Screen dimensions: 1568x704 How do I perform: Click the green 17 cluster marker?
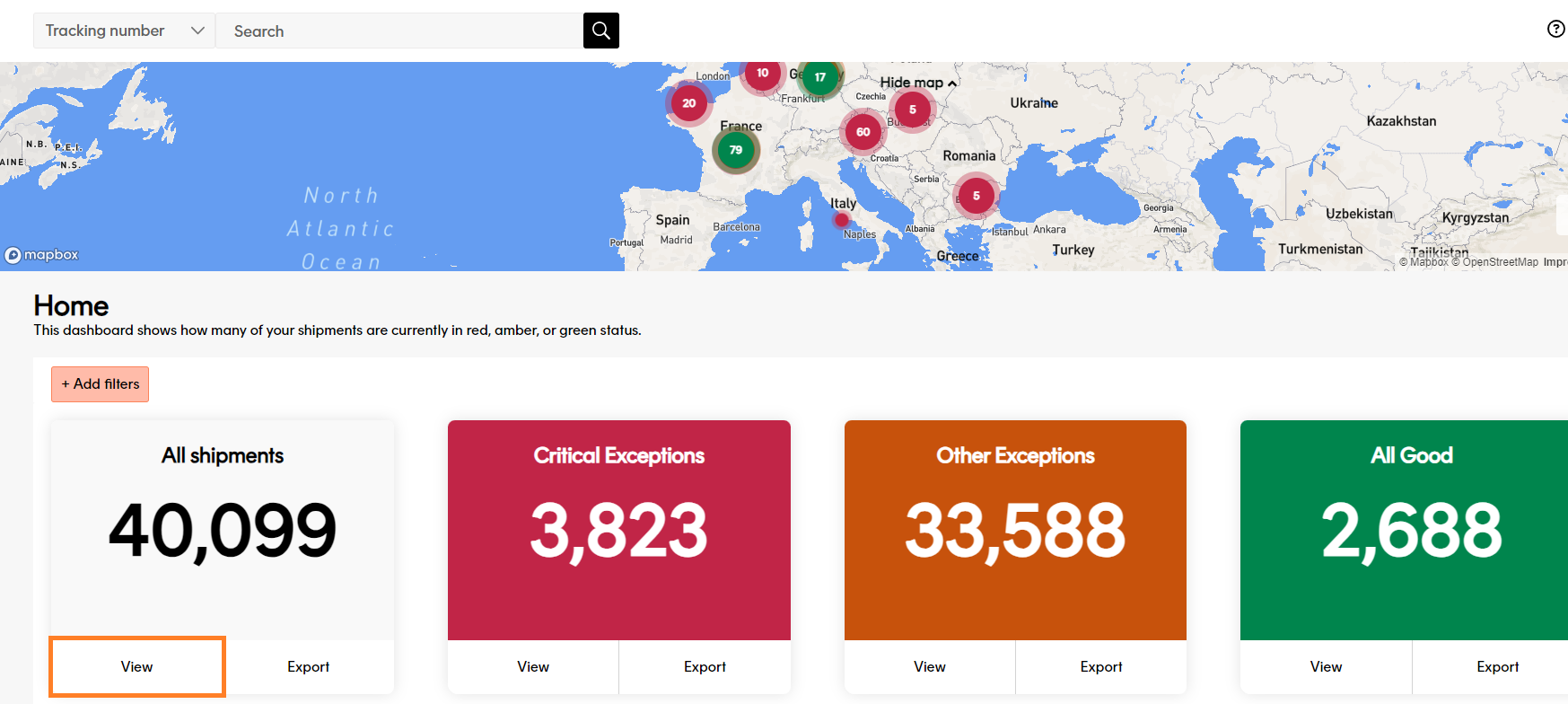coord(819,77)
